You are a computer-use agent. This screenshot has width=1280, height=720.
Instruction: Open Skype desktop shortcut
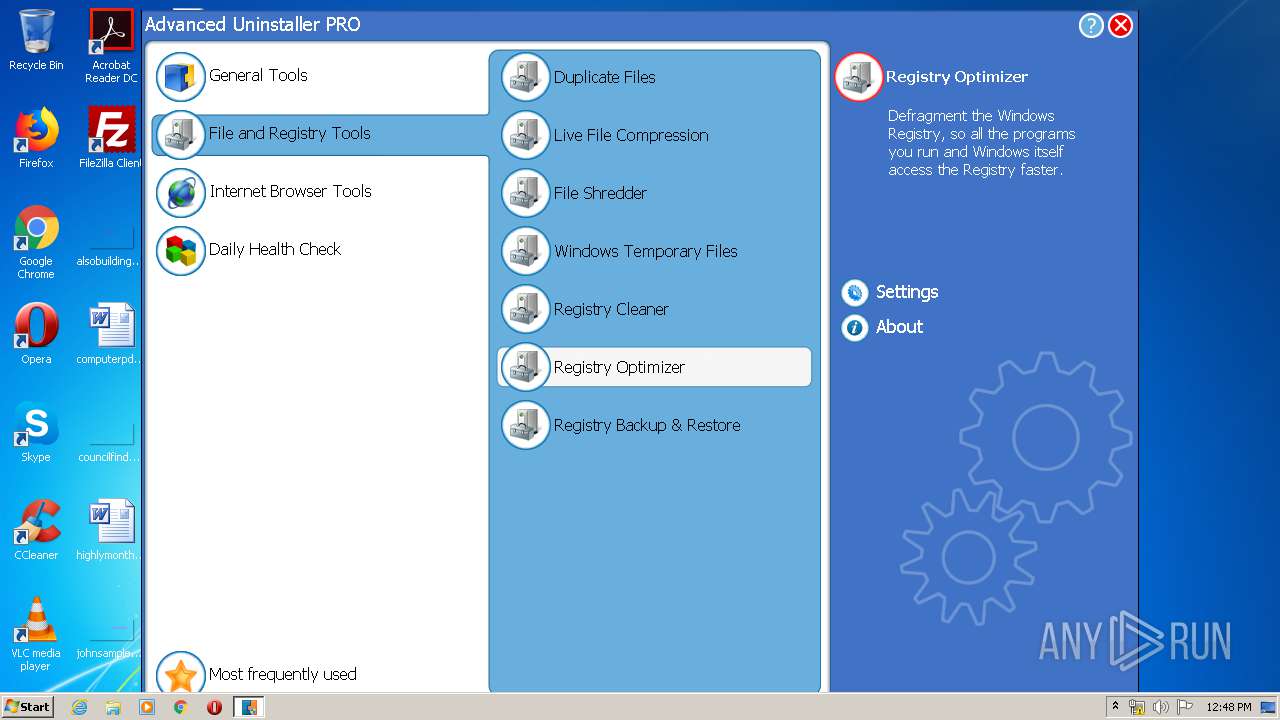(36, 432)
